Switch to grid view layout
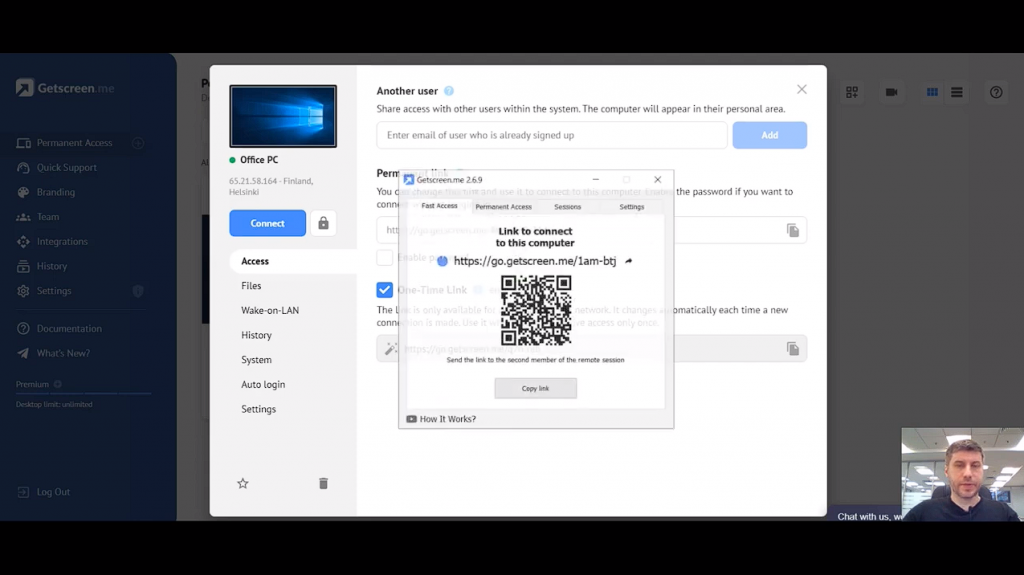 tap(932, 93)
